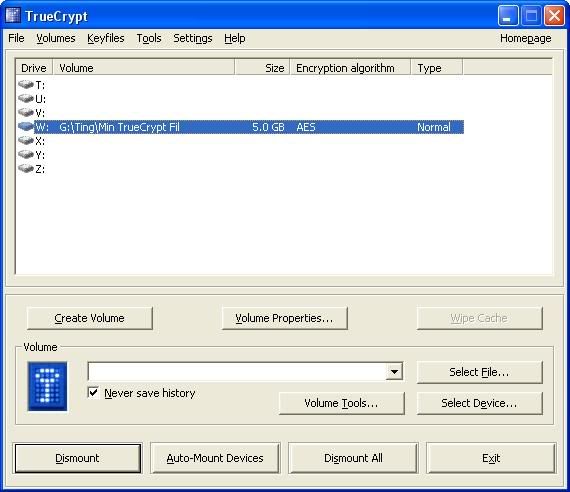The image size is (570, 492).
Task: Click the Volume column header
Action: click(144, 68)
